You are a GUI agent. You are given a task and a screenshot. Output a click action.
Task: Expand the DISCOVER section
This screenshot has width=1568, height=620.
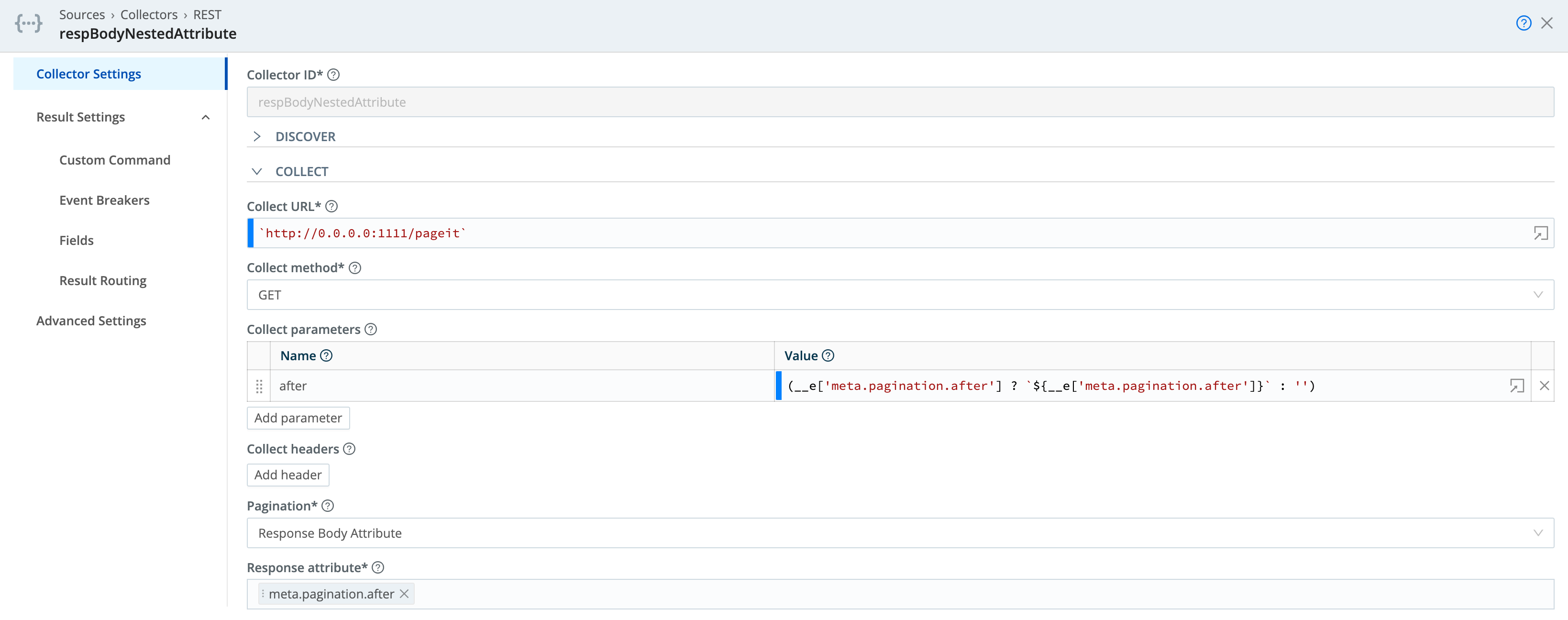click(257, 136)
